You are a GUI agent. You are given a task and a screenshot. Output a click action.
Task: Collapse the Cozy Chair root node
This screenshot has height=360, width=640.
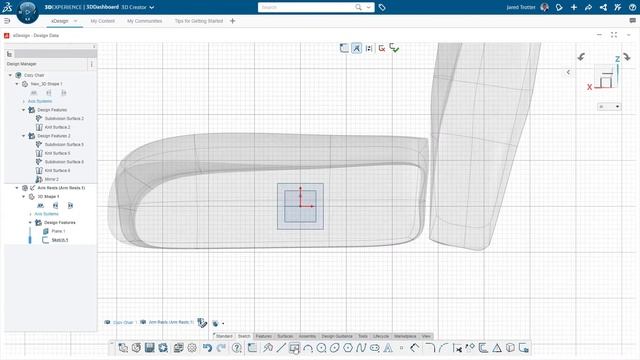click(x=10, y=75)
